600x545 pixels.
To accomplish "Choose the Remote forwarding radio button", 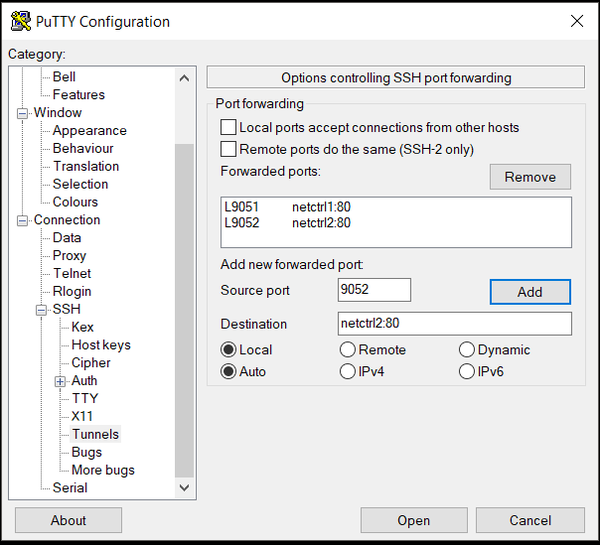I will pos(347,349).
